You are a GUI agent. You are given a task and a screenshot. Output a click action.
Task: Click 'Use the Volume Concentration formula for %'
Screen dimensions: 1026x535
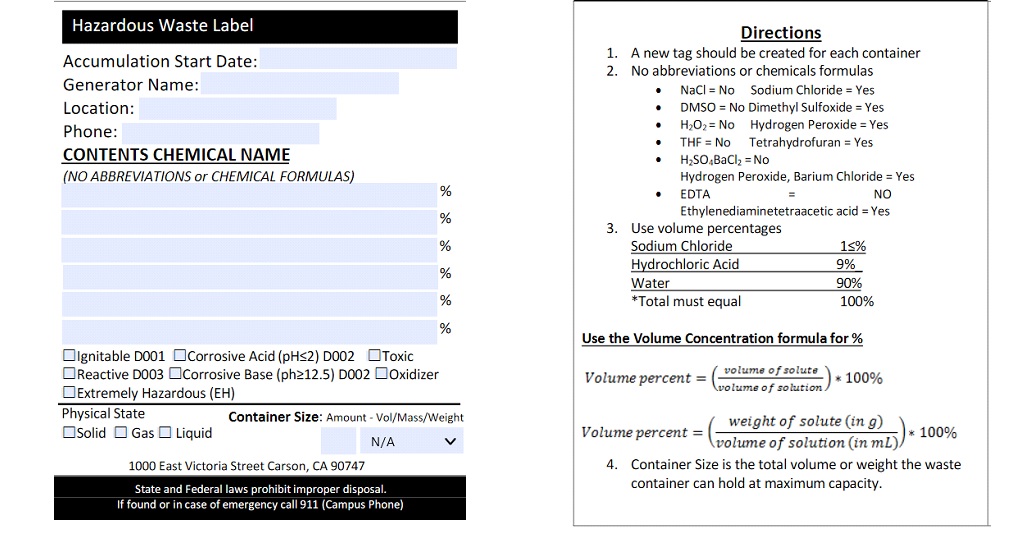click(x=722, y=338)
